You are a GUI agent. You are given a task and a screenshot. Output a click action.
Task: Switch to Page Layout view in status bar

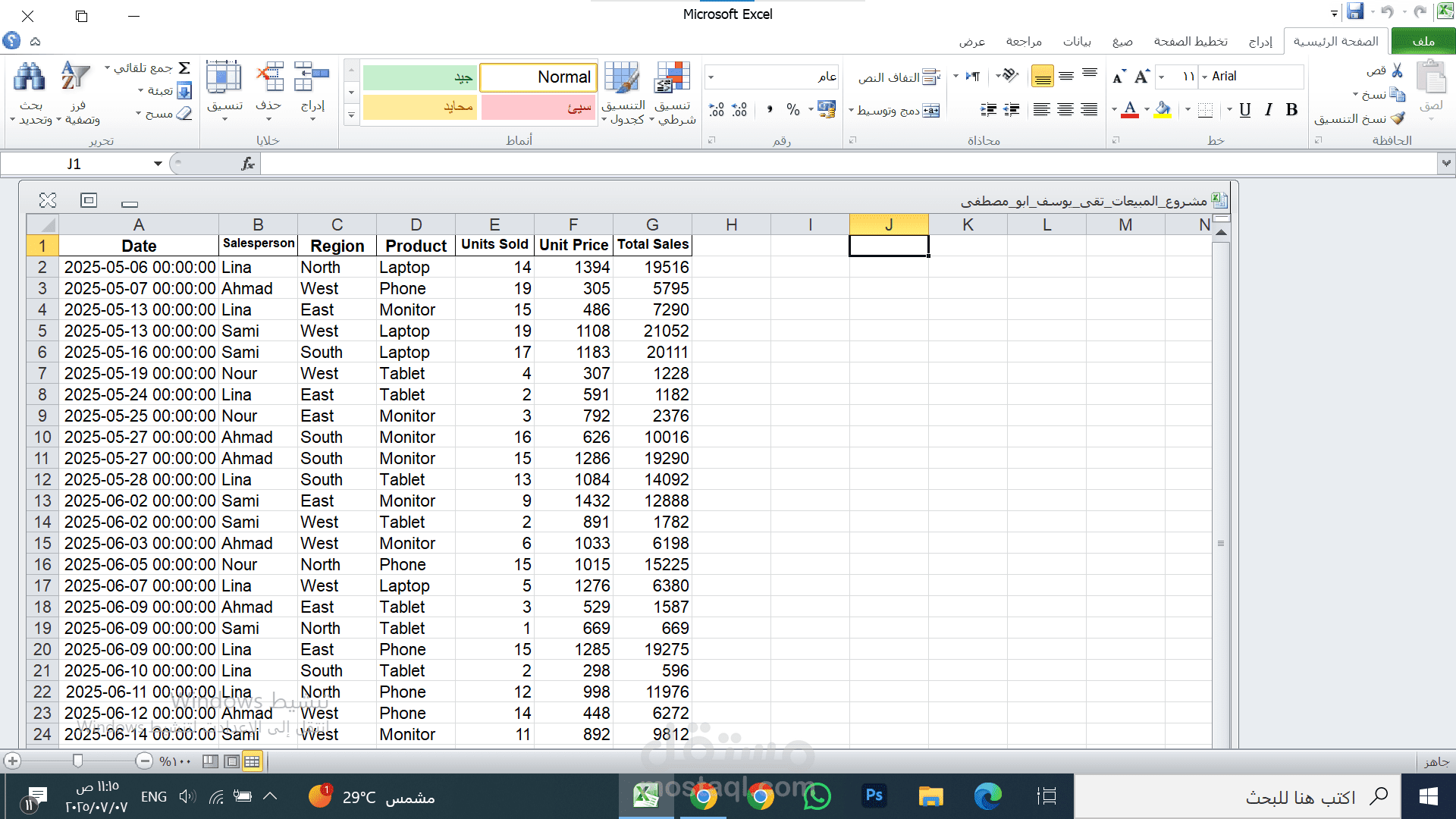pyautogui.click(x=232, y=761)
